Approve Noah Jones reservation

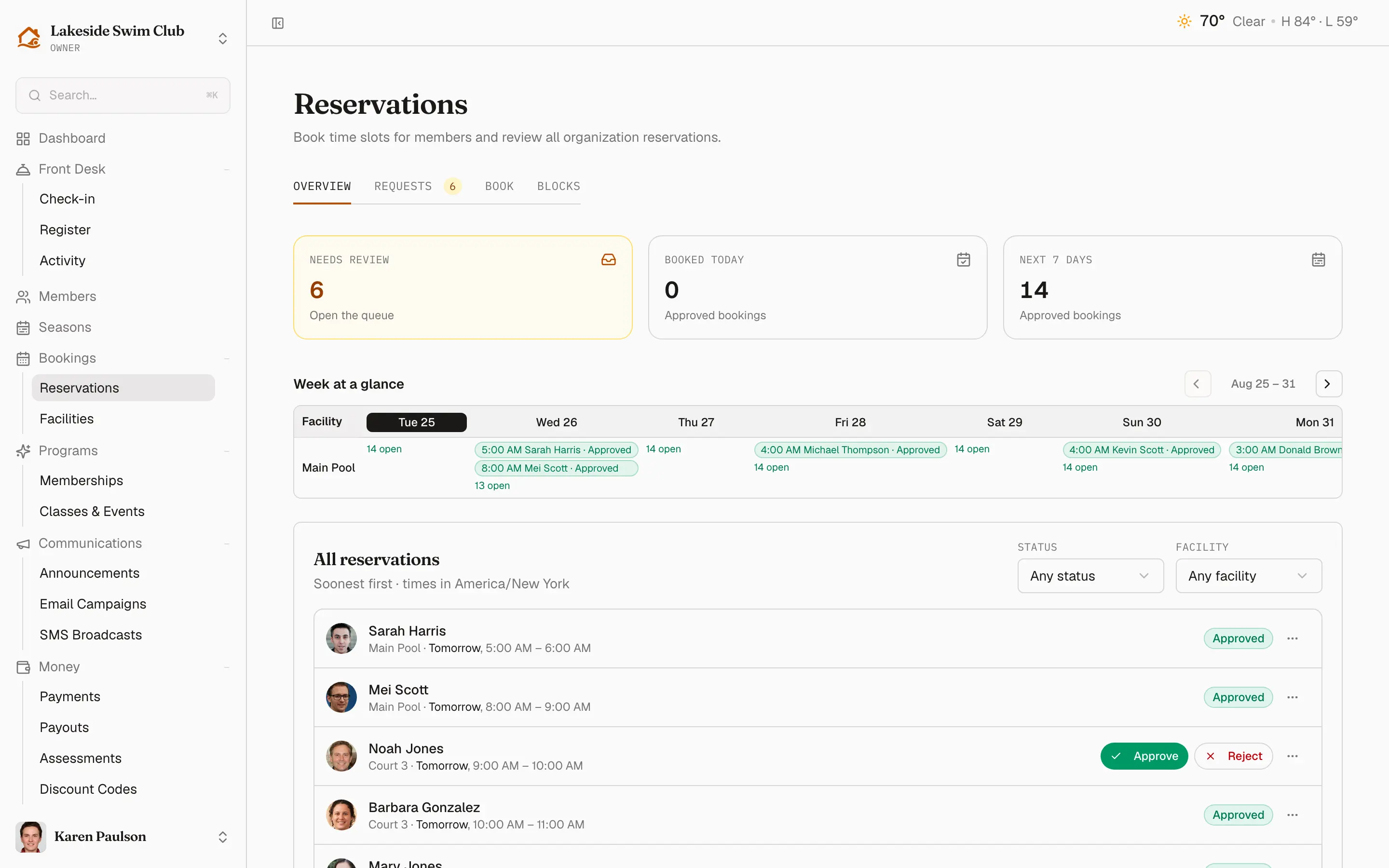pyautogui.click(x=1144, y=756)
